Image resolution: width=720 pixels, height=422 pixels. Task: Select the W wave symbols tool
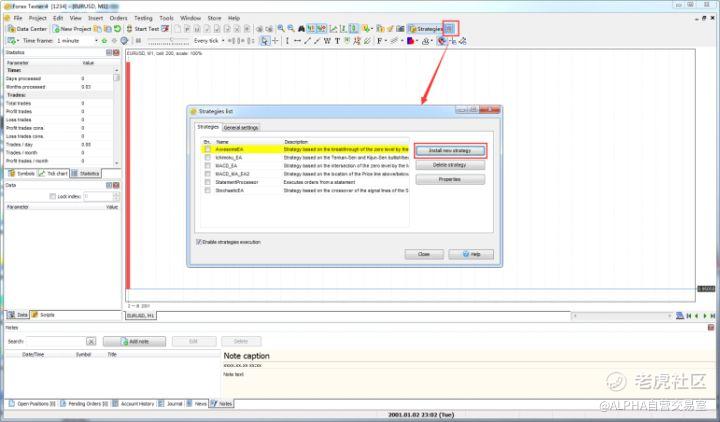pyautogui.click(x=327, y=41)
